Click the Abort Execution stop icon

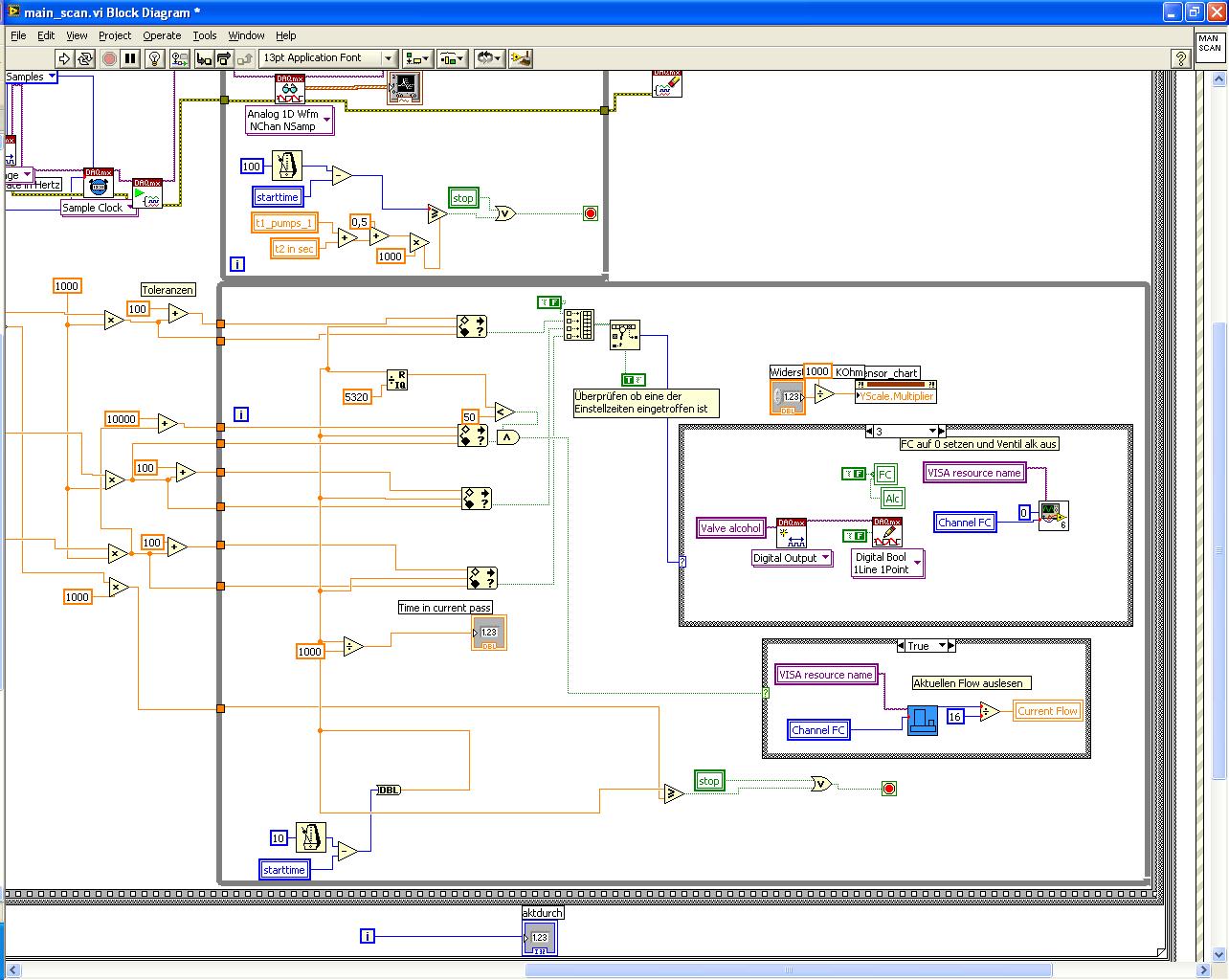pyautogui.click(x=109, y=58)
